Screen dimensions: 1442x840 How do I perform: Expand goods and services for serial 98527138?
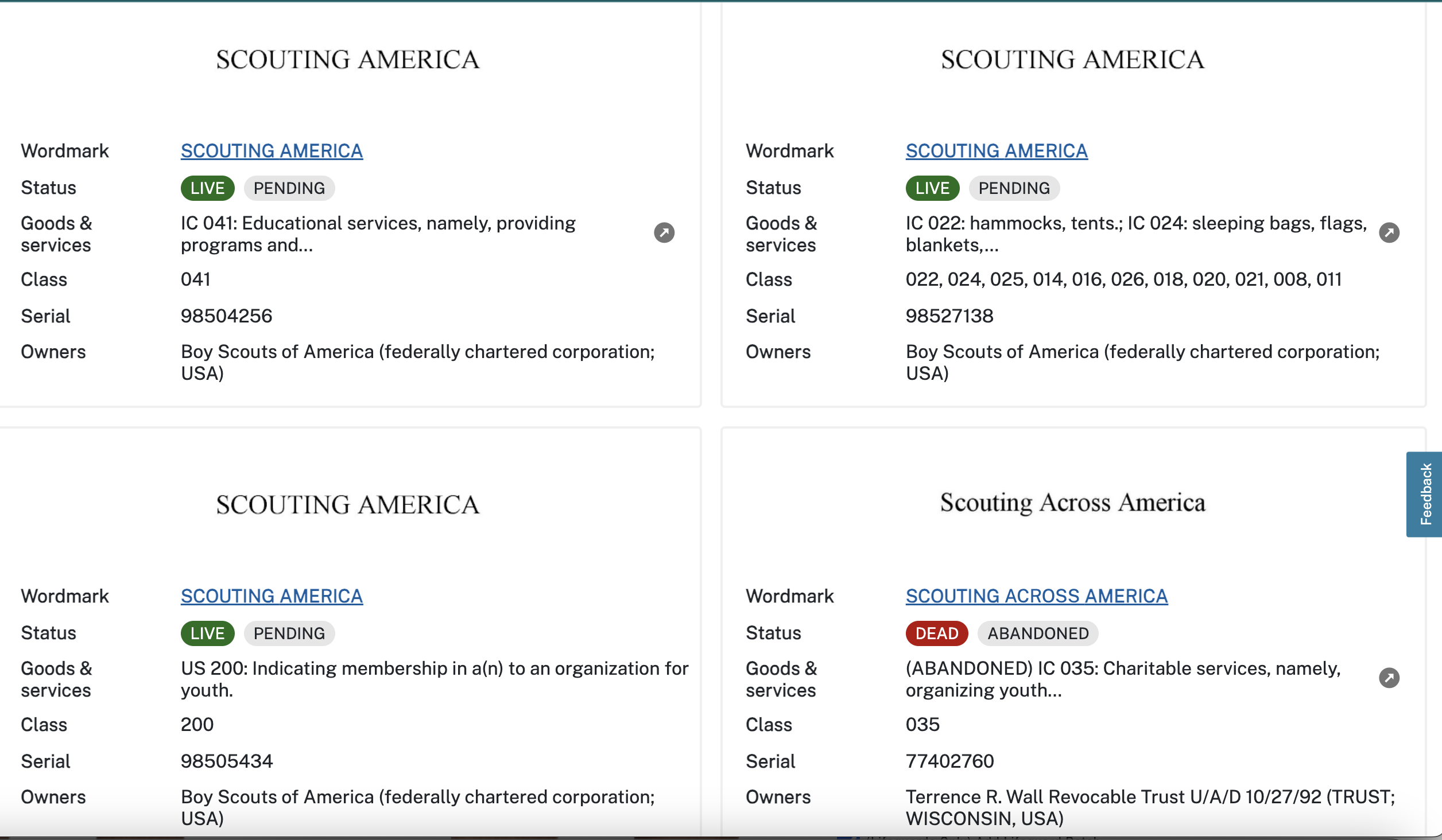tap(1389, 232)
